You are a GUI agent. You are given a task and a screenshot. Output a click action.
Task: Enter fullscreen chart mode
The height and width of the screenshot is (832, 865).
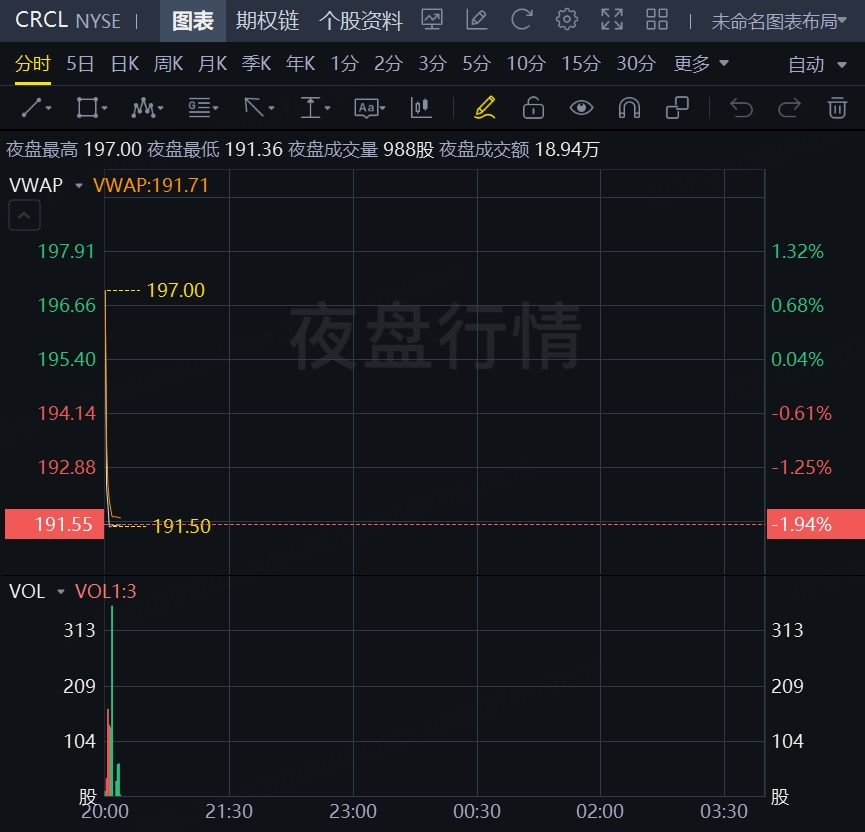pos(612,20)
